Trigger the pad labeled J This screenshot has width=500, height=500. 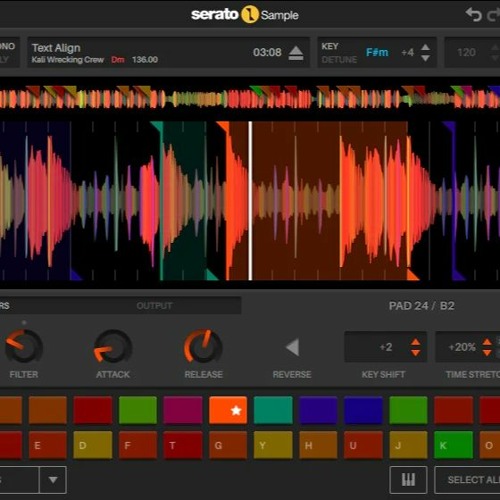(x=408, y=445)
